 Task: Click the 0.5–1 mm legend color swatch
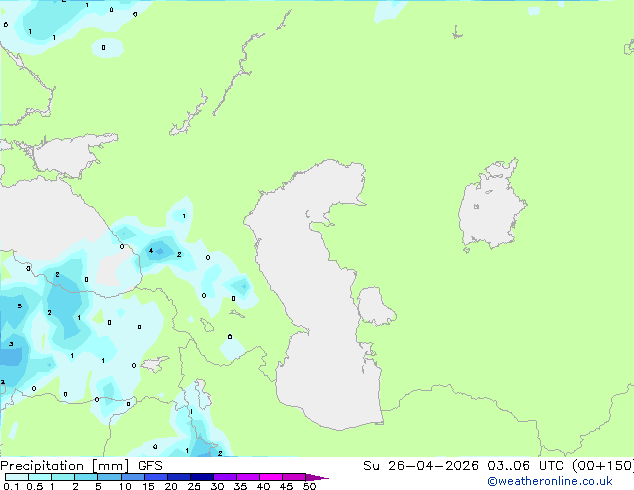tap(40, 477)
